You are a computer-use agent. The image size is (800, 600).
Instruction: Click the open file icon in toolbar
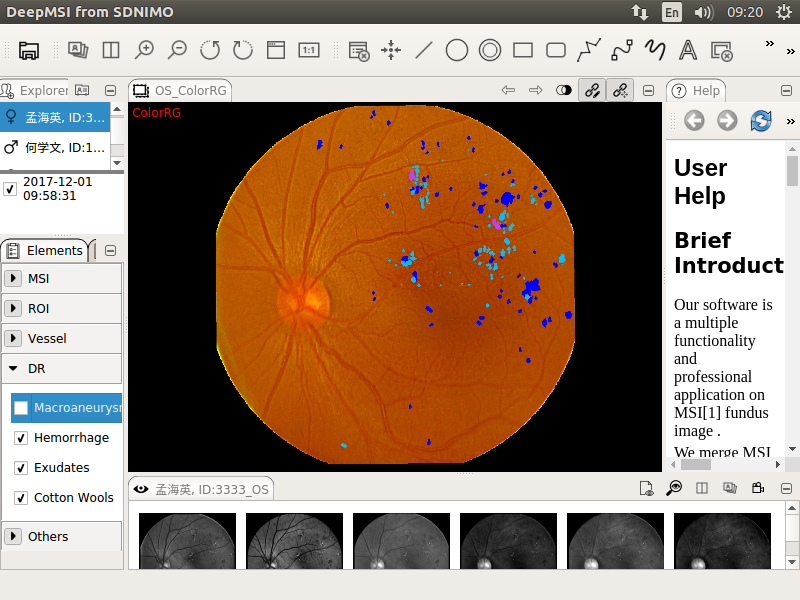point(29,50)
